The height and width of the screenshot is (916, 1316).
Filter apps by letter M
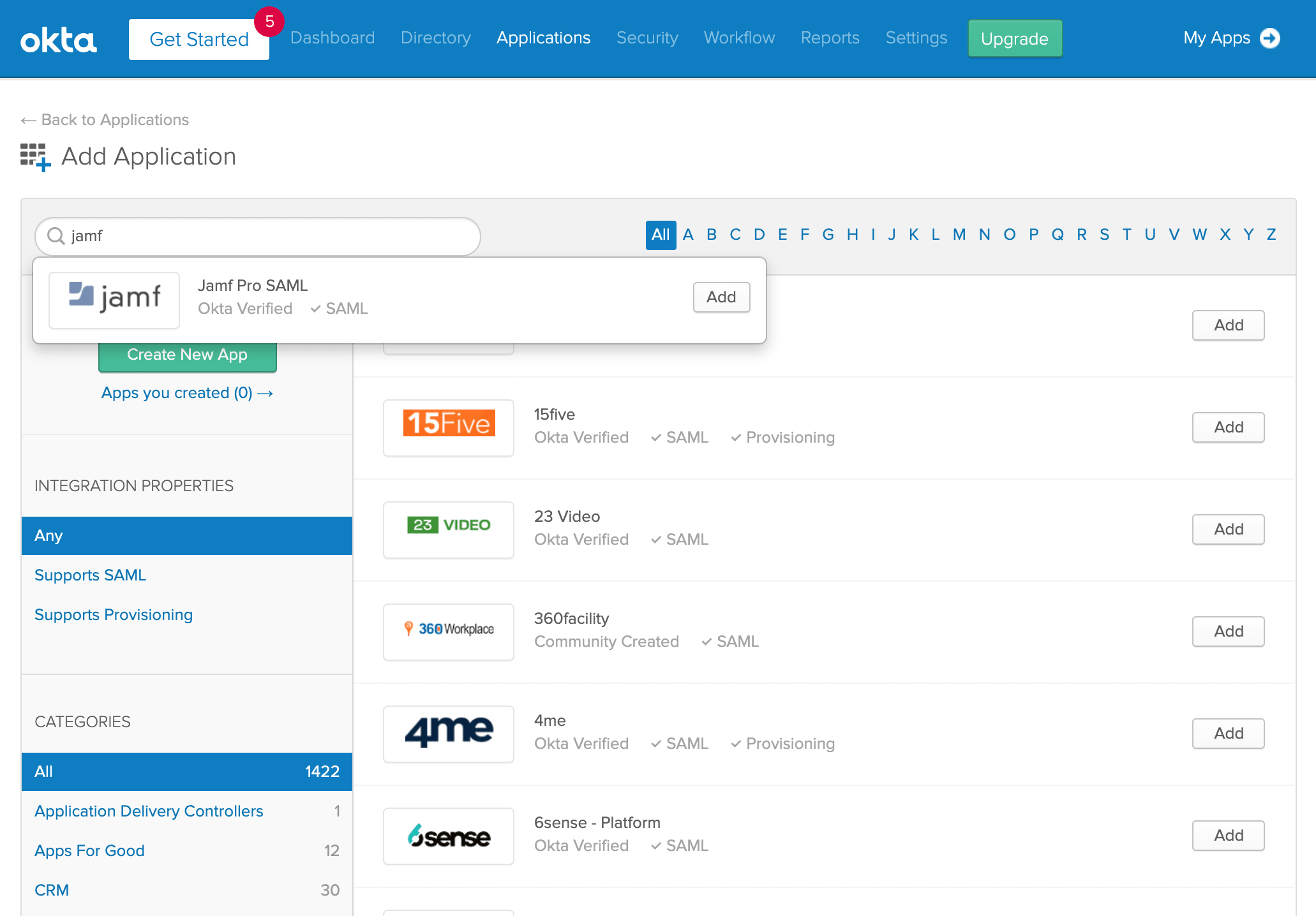pyautogui.click(x=959, y=235)
